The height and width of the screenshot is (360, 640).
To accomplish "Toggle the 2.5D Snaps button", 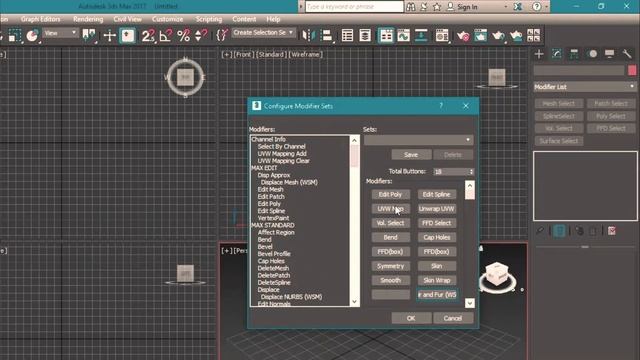I will 148,36.
